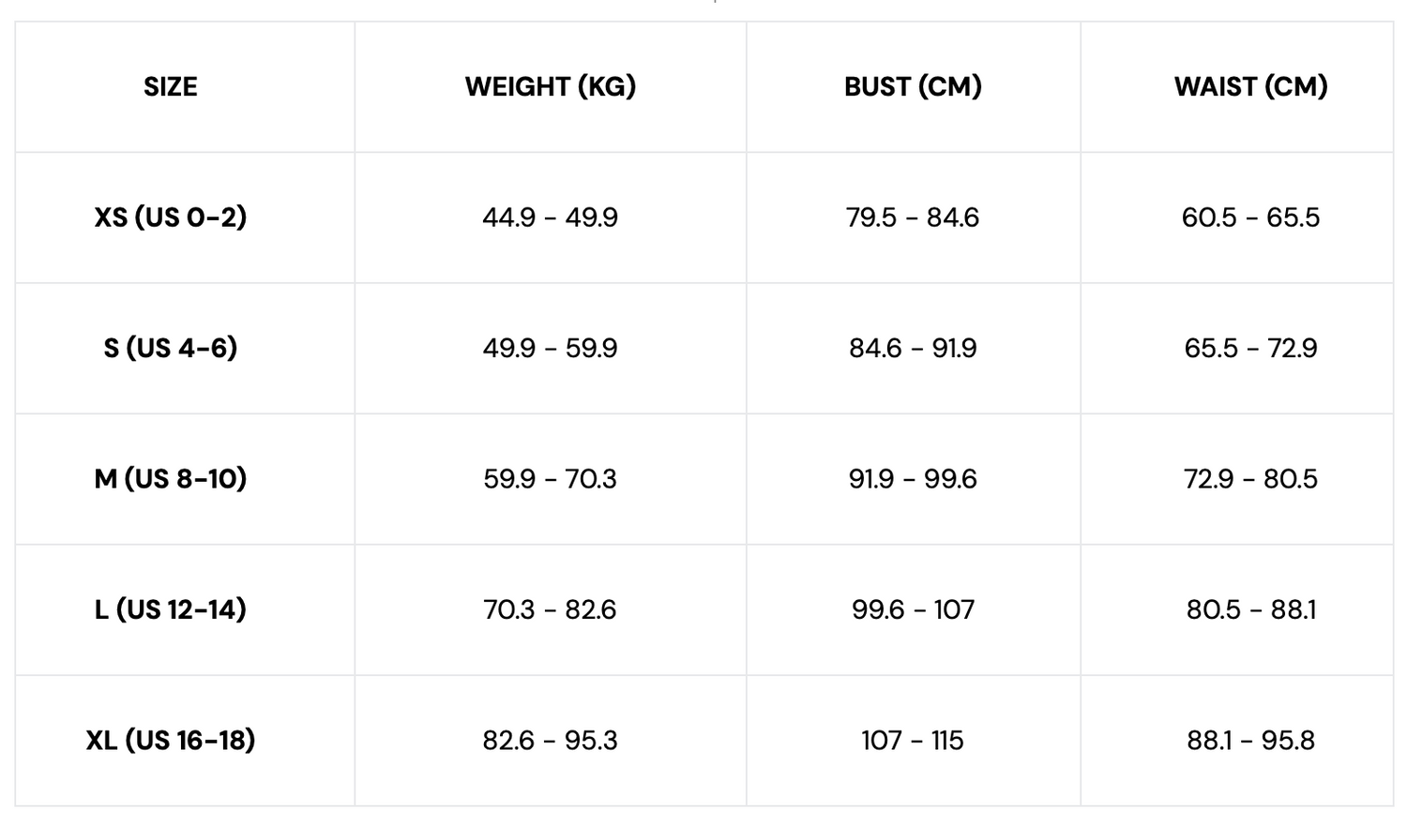Image resolution: width=1407 pixels, height=840 pixels.
Task: Click the M weight value 59.9 - 70.3
Action: (551, 479)
